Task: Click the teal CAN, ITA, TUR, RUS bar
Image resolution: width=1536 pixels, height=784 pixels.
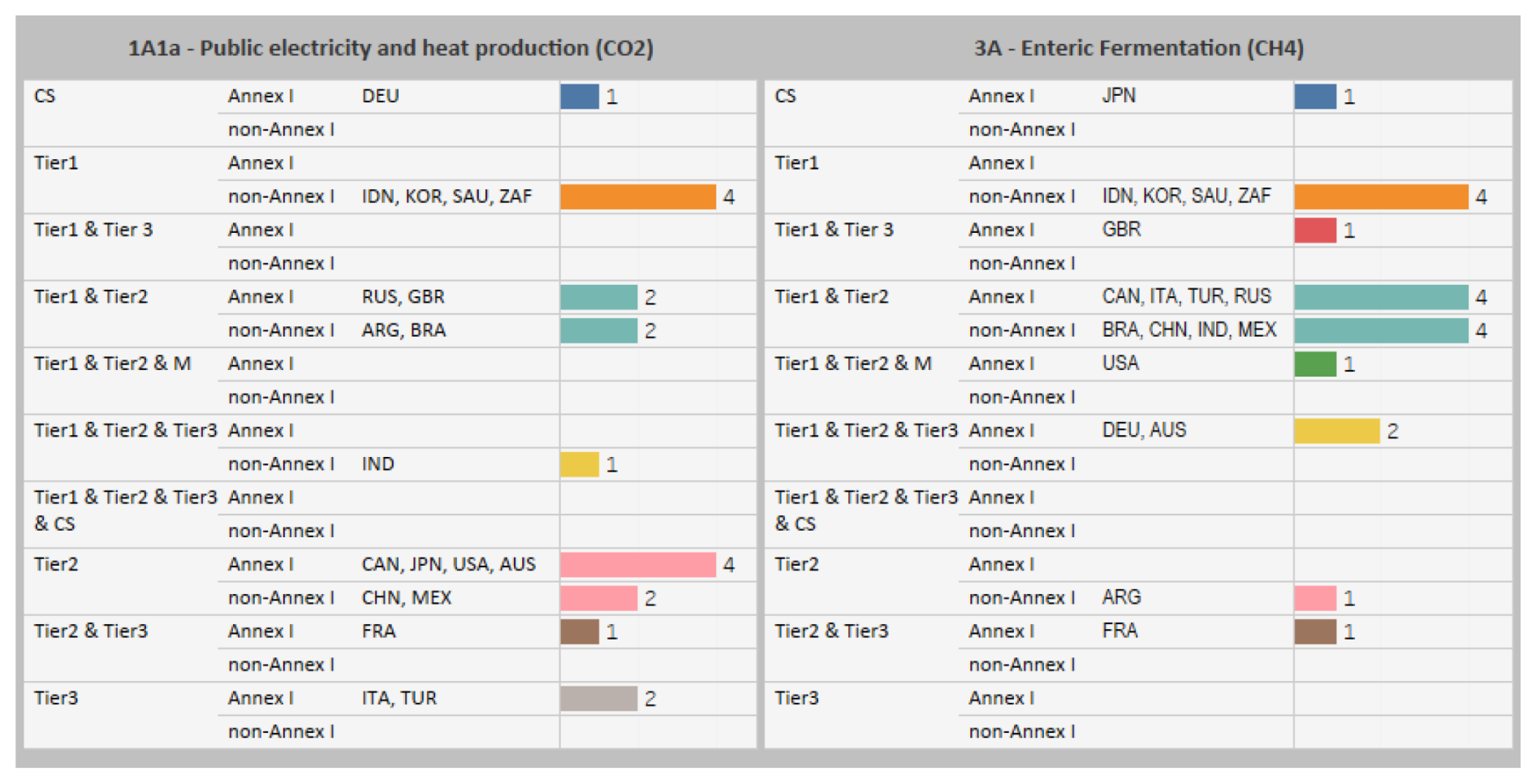Action: [x=1380, y=297]
